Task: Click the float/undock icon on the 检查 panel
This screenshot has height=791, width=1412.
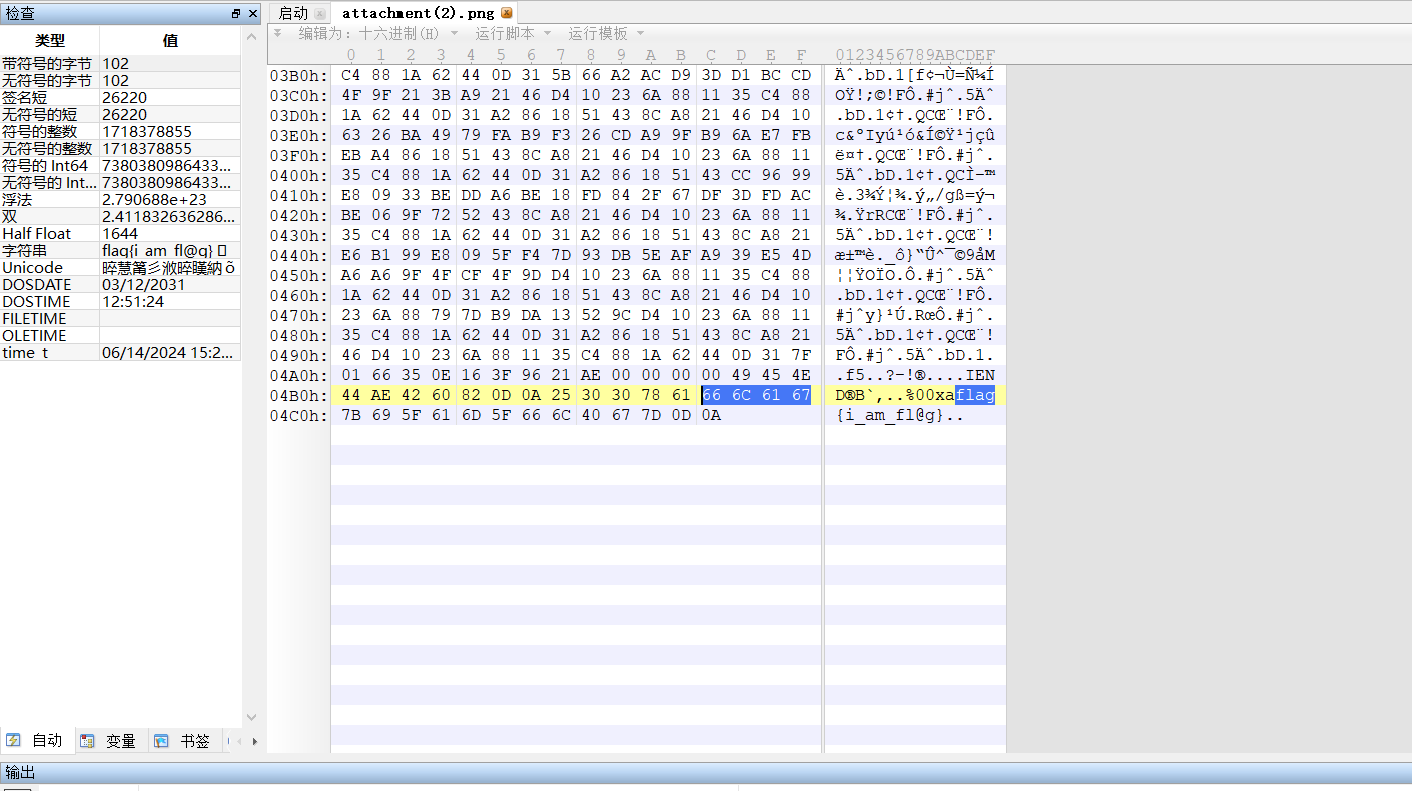Action: [x=237, y=14]
